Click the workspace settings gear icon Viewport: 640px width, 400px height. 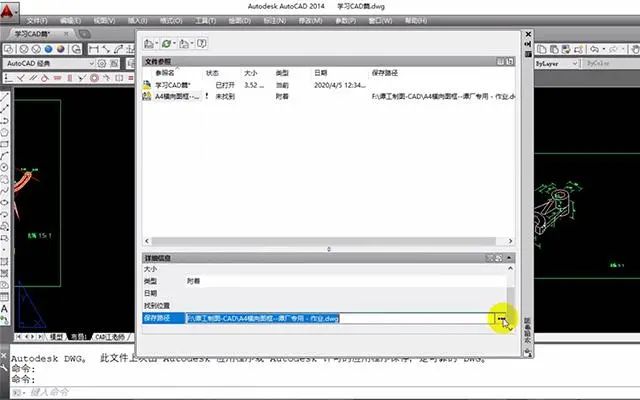(102, 63)
